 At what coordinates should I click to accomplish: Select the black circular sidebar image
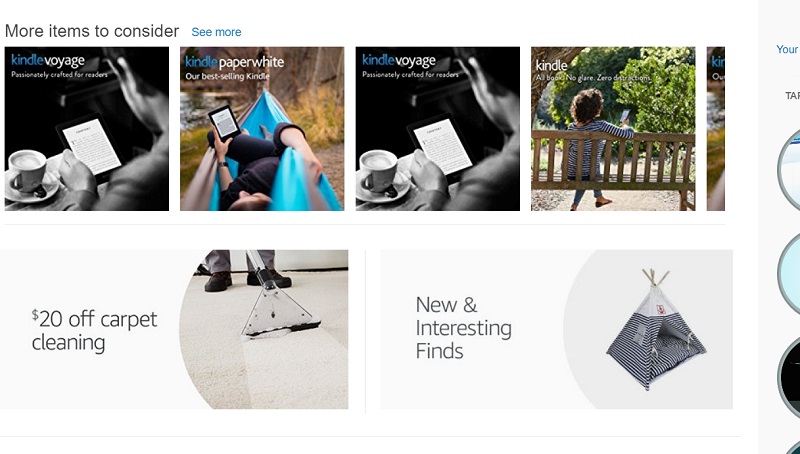tap(789, 377)
